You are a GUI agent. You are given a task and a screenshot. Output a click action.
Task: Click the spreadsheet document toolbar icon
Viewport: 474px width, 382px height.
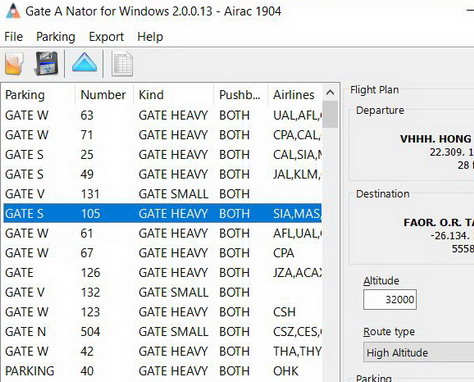(x=122, y=64)
